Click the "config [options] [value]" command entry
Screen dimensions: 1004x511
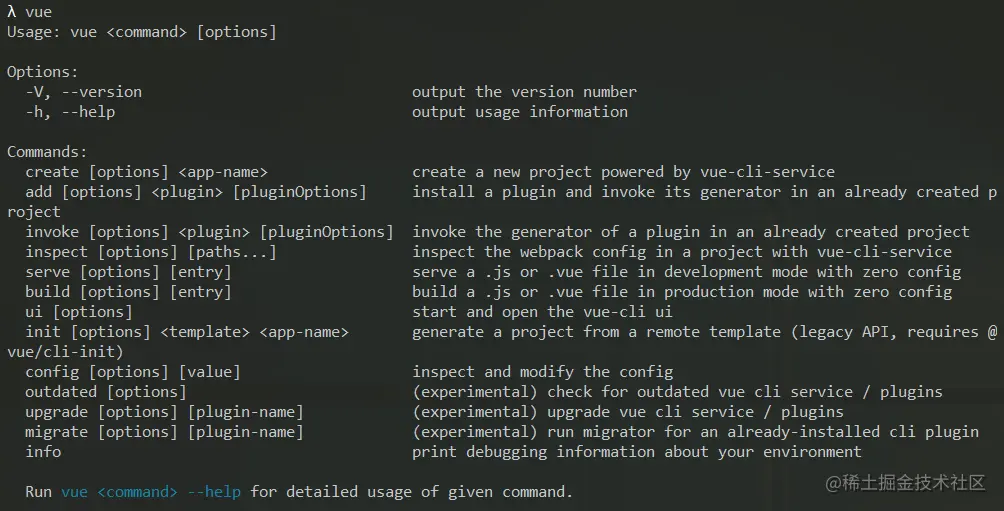(x=133, y=372)
